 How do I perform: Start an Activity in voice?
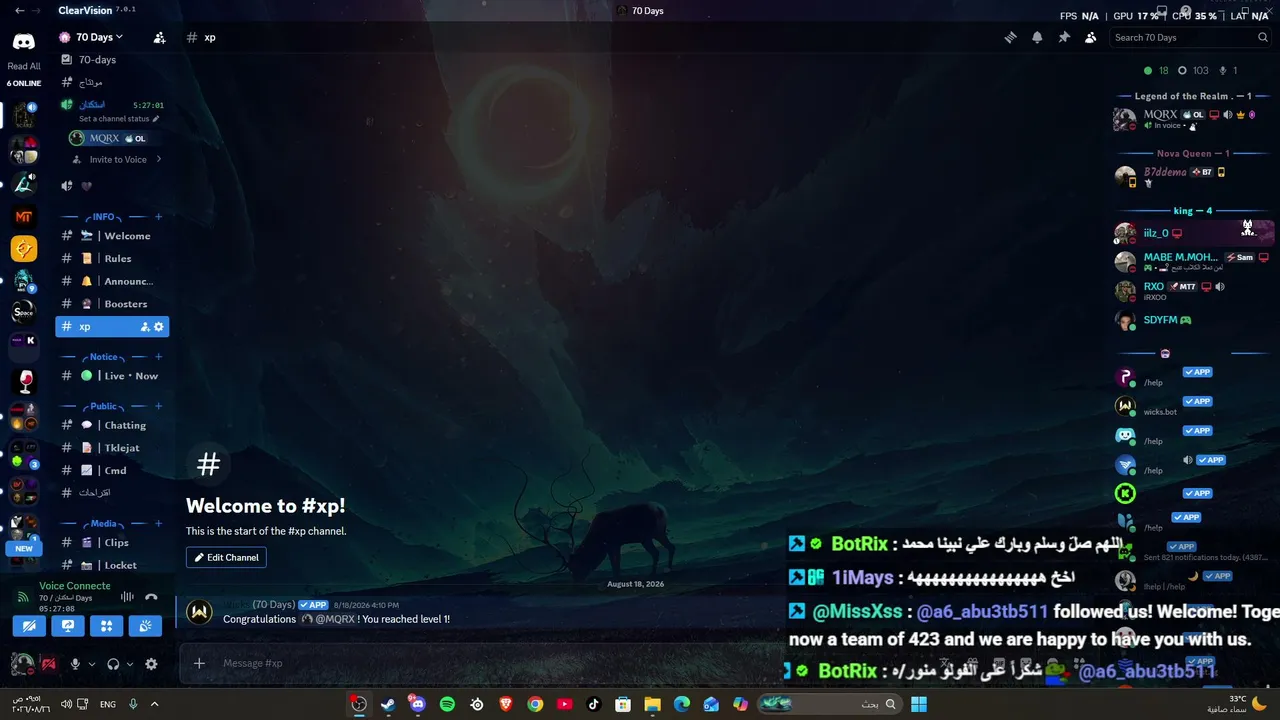107,627
